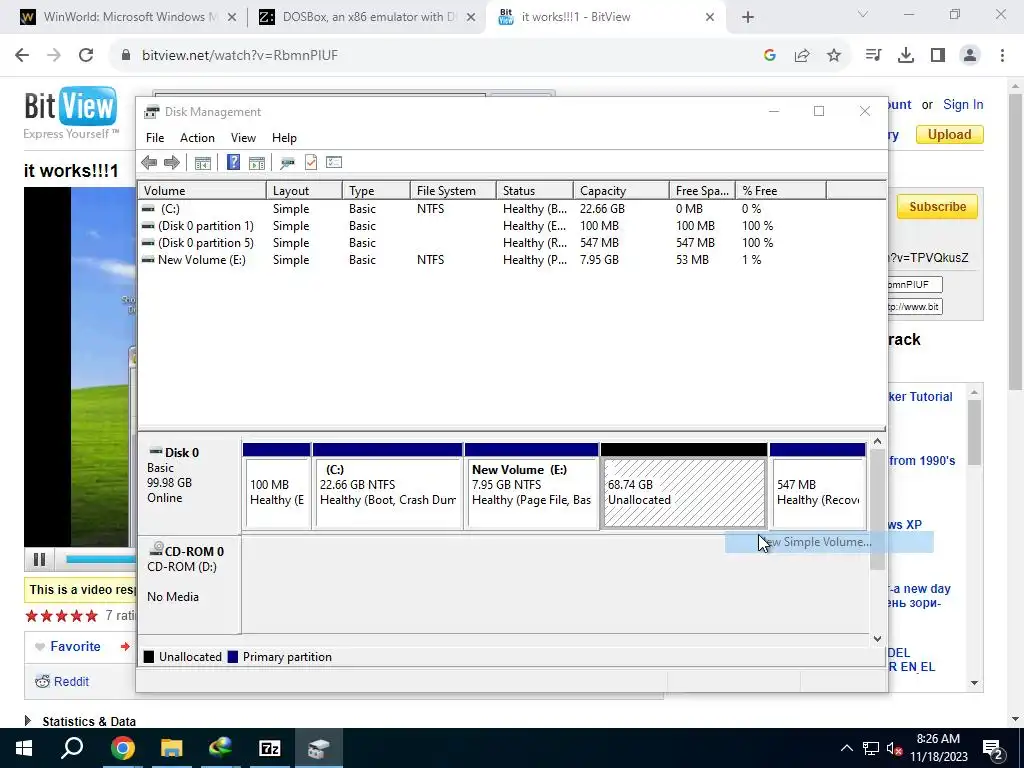Toggle Show/Hide Console Tree toolbar icon

pos(202,163)
